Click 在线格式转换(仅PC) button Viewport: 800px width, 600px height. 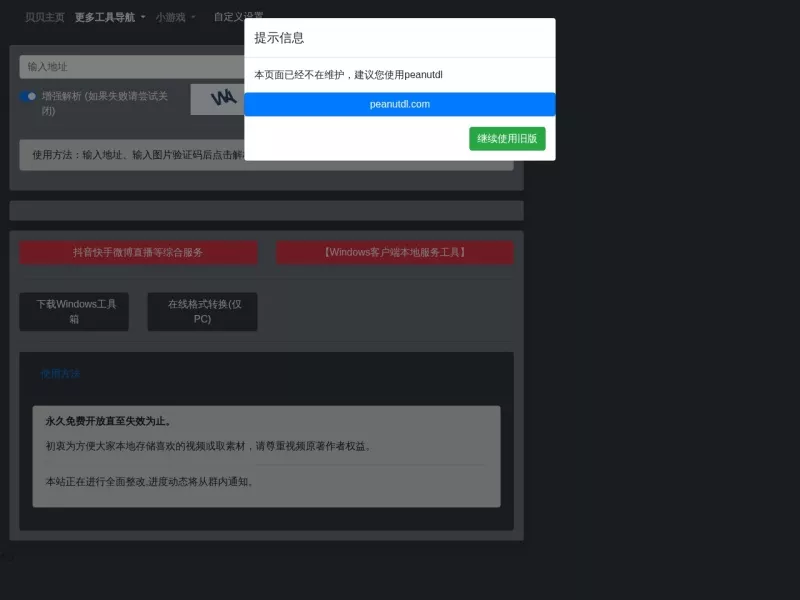[x=203, y=312]
